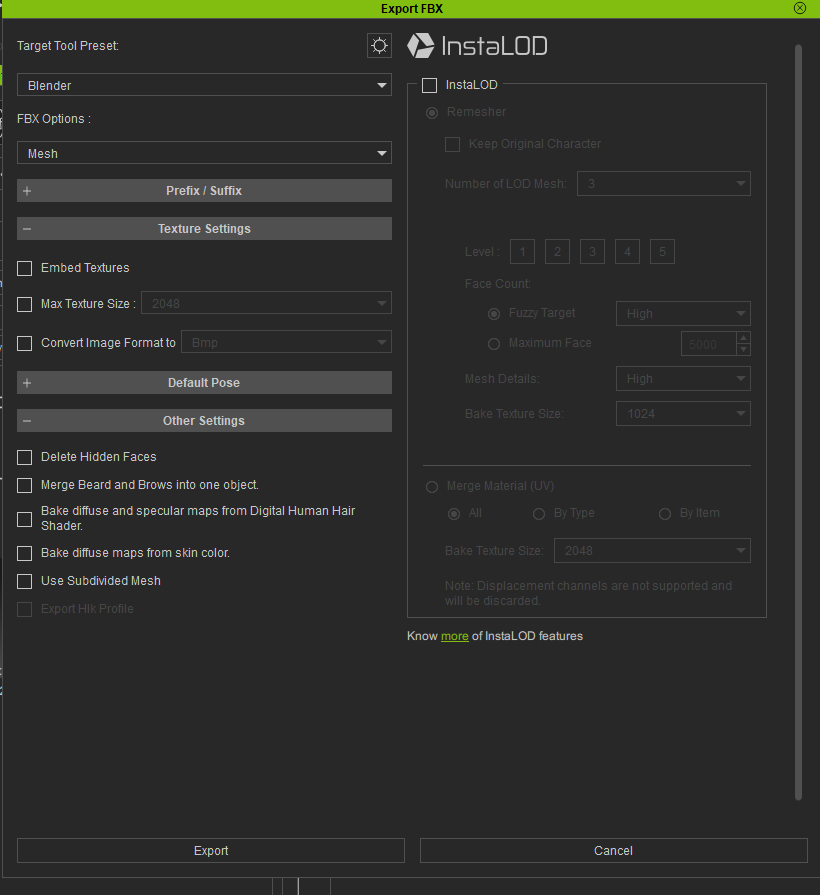Open preset settings with the gear icon
Viewport: 820px width, 895px height.
[379, 46]
